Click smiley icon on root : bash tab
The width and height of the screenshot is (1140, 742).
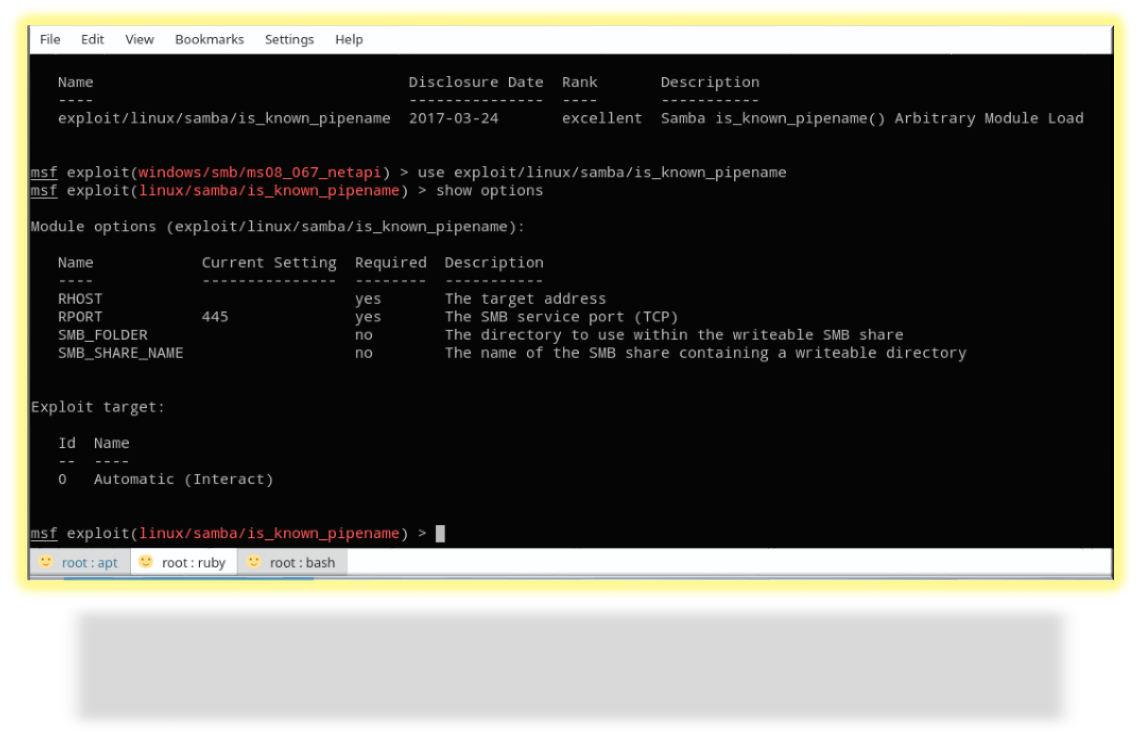[253, 561]
